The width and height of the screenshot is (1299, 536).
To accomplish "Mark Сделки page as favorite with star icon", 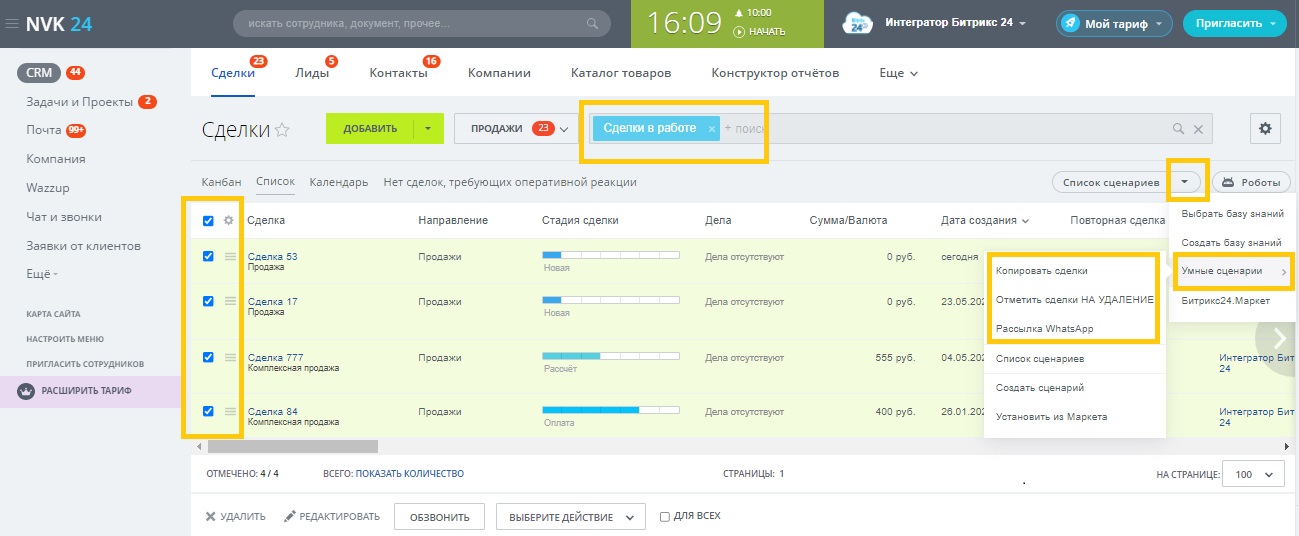I will click(282, 130).
